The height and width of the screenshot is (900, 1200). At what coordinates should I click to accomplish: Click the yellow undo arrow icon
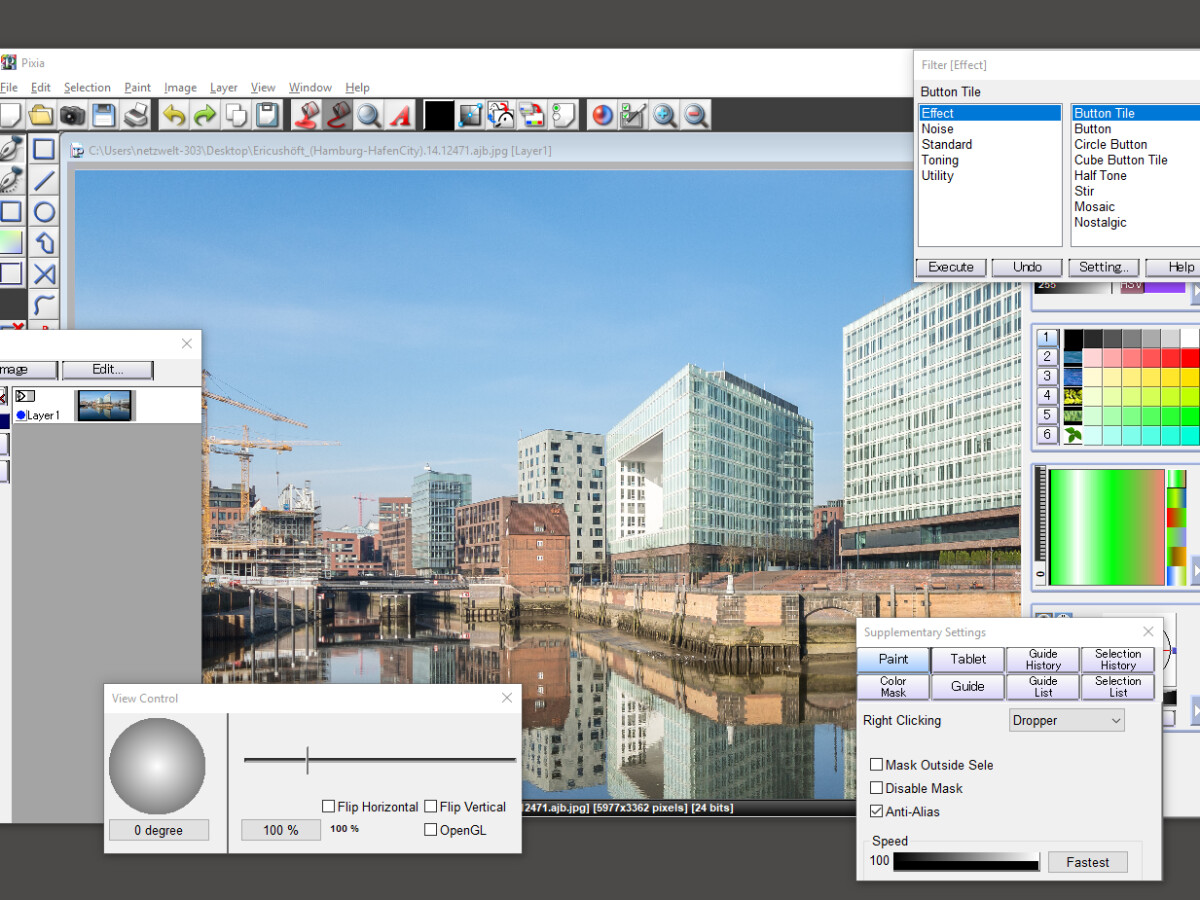click(x=174, y=115)
